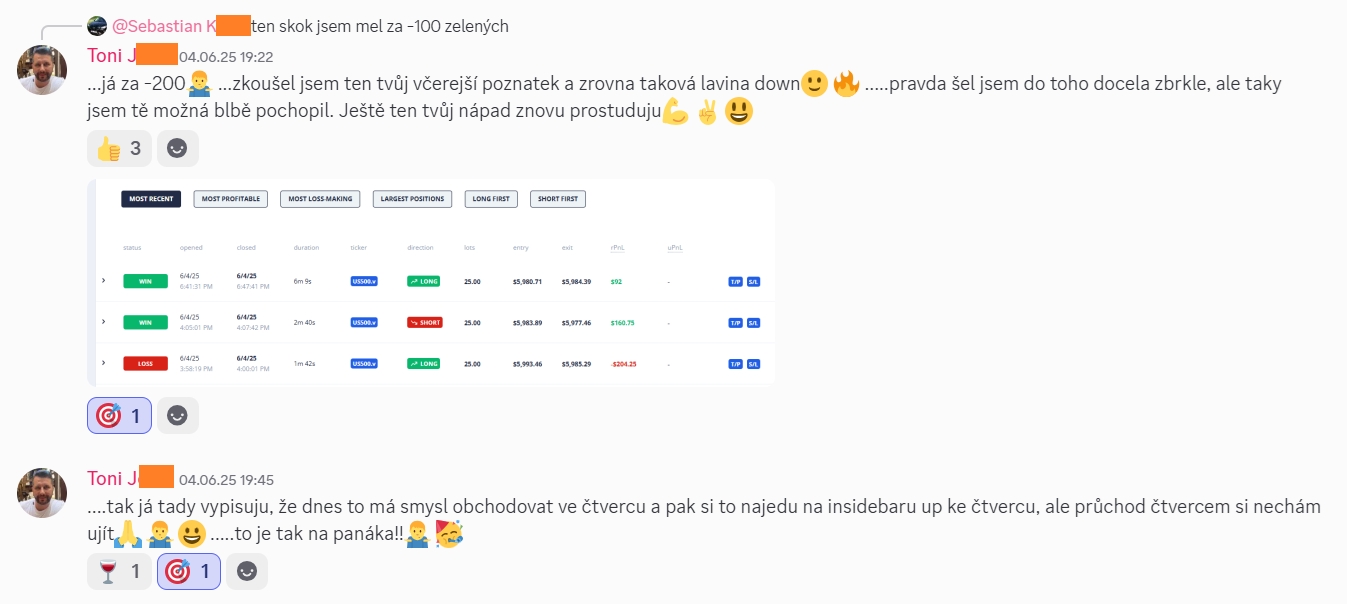
Task: Expand the LOSS trade row chevron
Action: tap(104, 363)
